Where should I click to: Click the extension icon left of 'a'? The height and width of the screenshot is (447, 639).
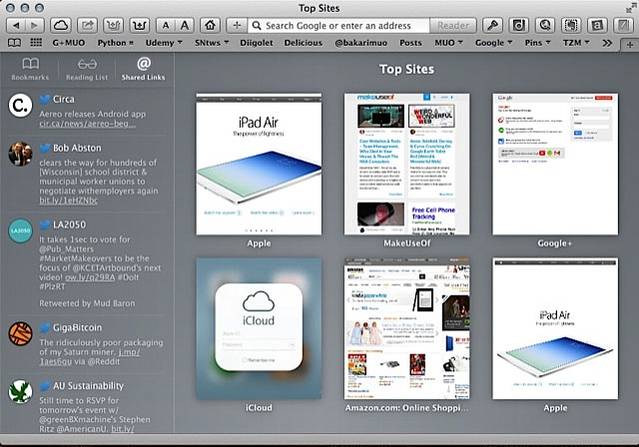[571, 26]
